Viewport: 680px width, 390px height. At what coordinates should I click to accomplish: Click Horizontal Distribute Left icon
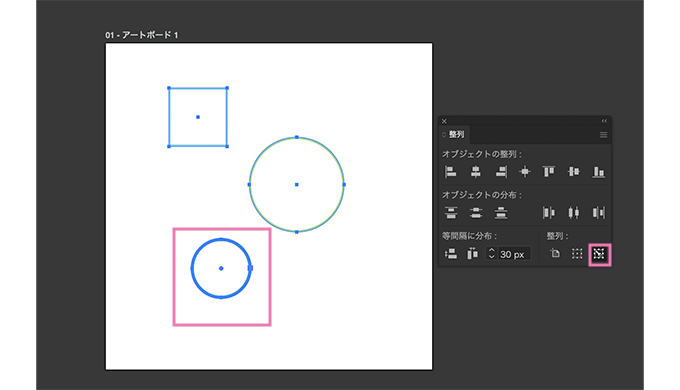pos(549,213)
